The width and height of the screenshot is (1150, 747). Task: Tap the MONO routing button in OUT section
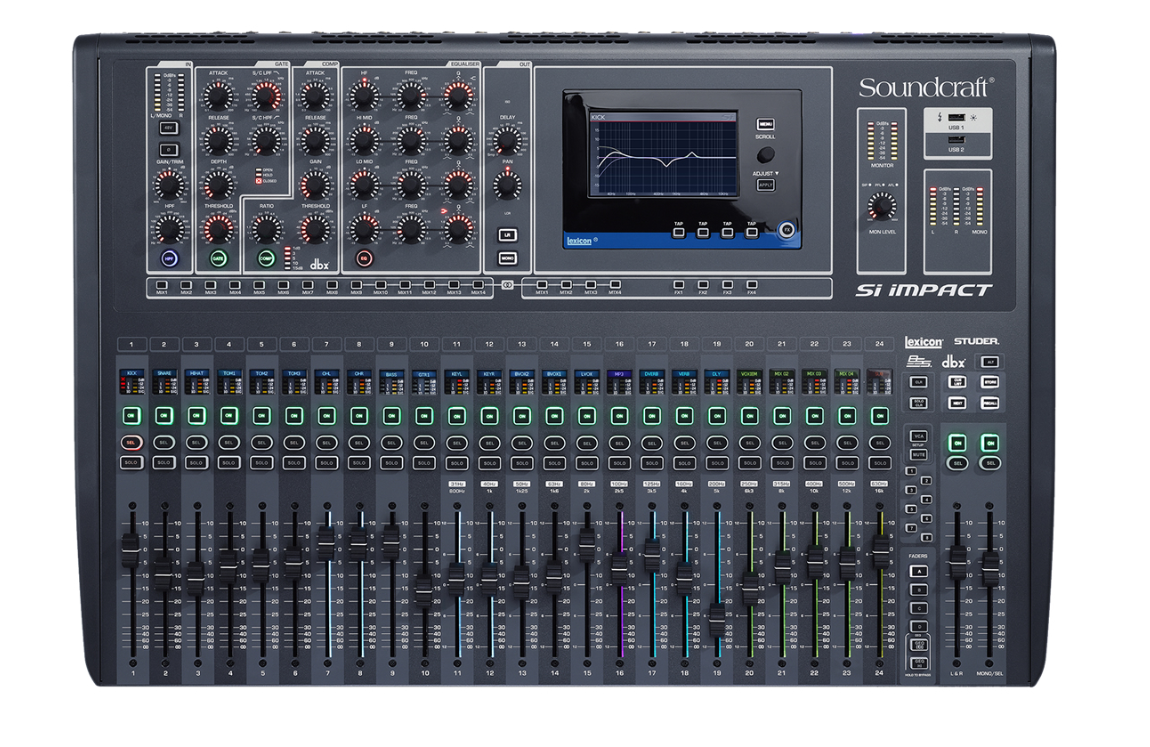click(x=507, y=258)
